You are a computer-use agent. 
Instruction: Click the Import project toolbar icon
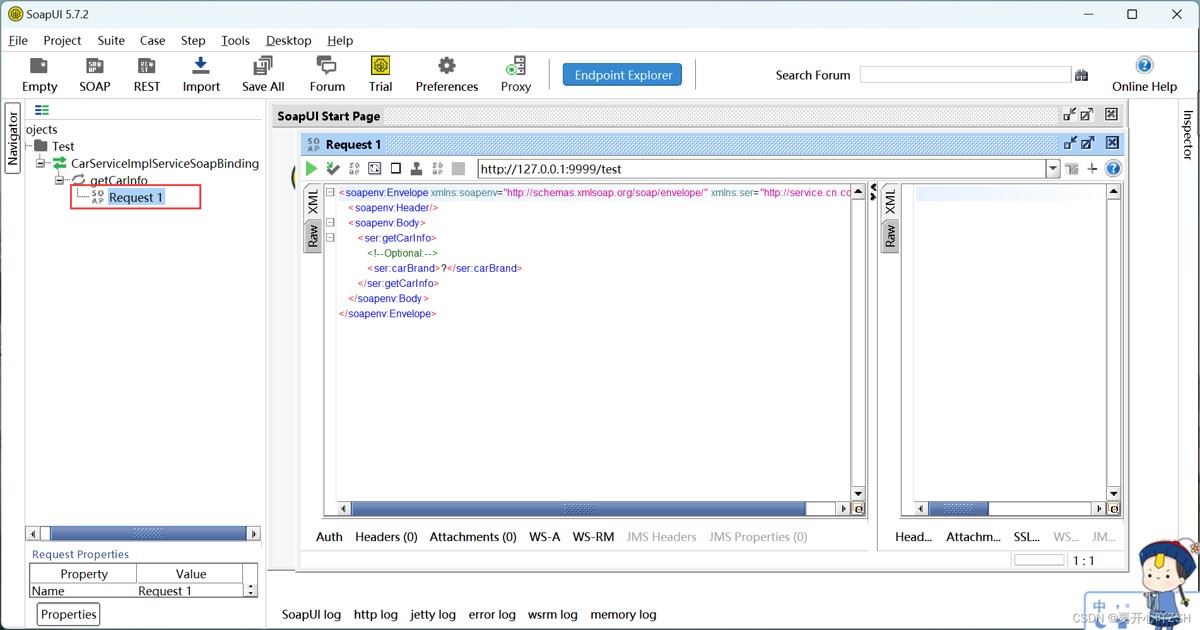[x=201, y=74]
